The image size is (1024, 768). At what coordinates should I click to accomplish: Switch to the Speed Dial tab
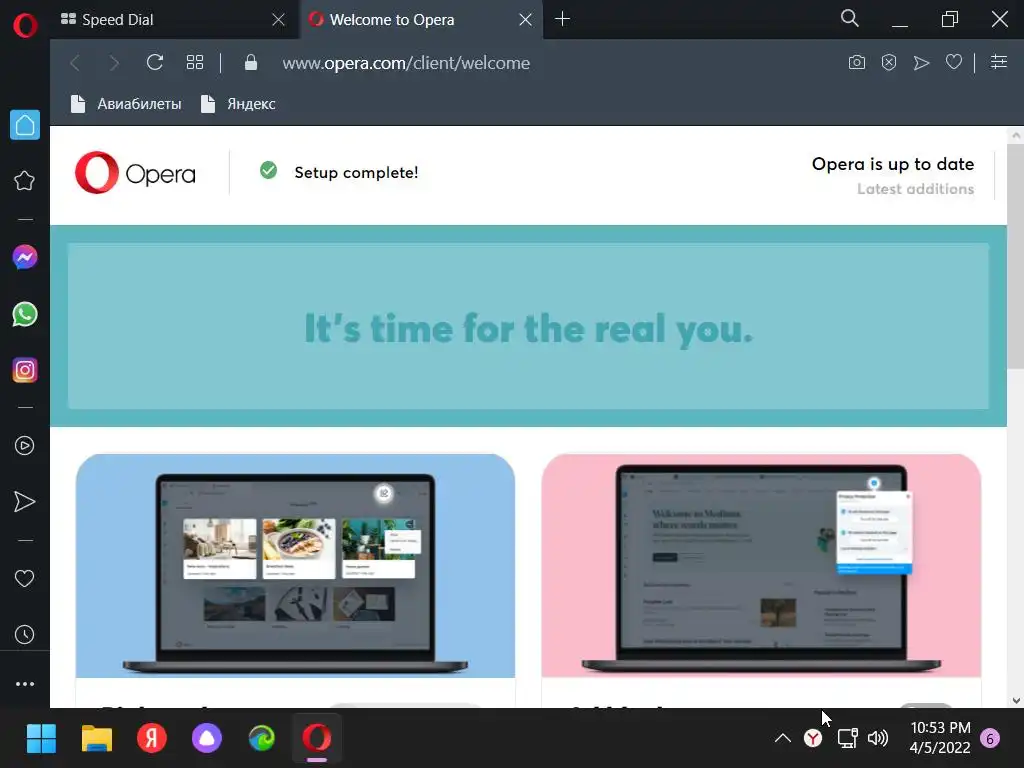pos(175,20)
